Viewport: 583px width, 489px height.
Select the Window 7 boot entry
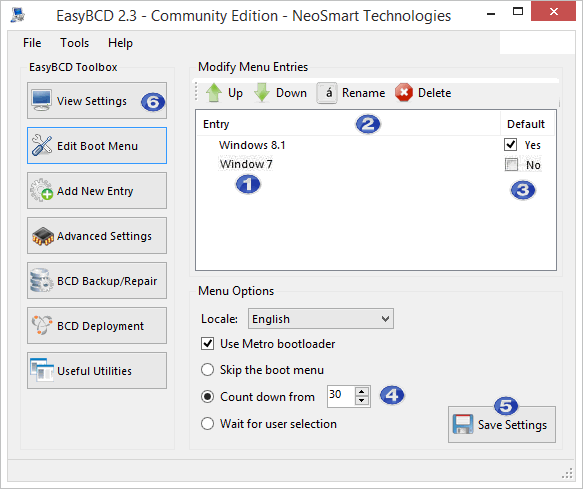tap(246, 164)
